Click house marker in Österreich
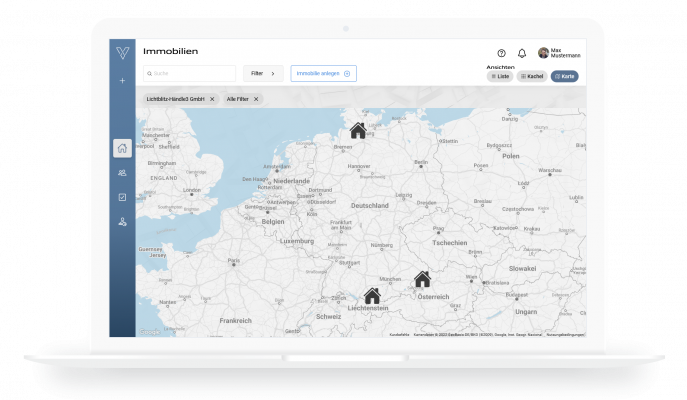The height and width of the screenshot is (400, 687). (x=422, y=279)
